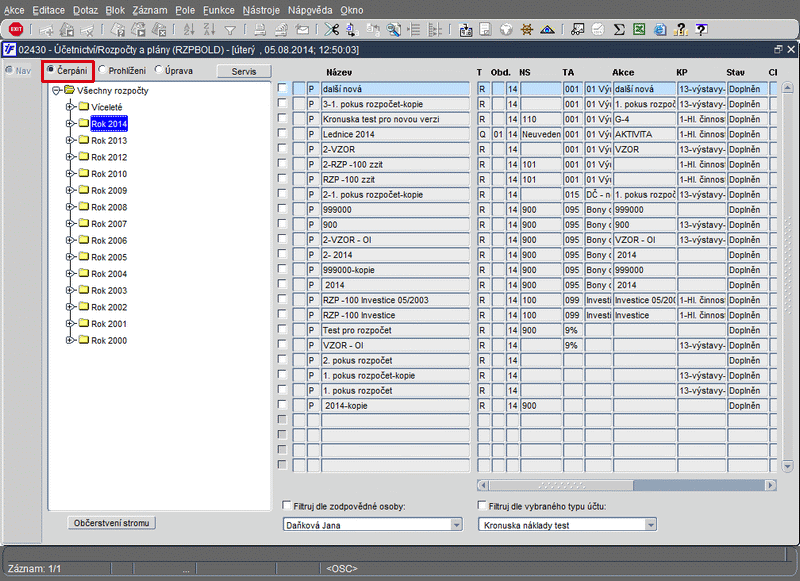Open the Nápověda menu

[x=310, y=10]
